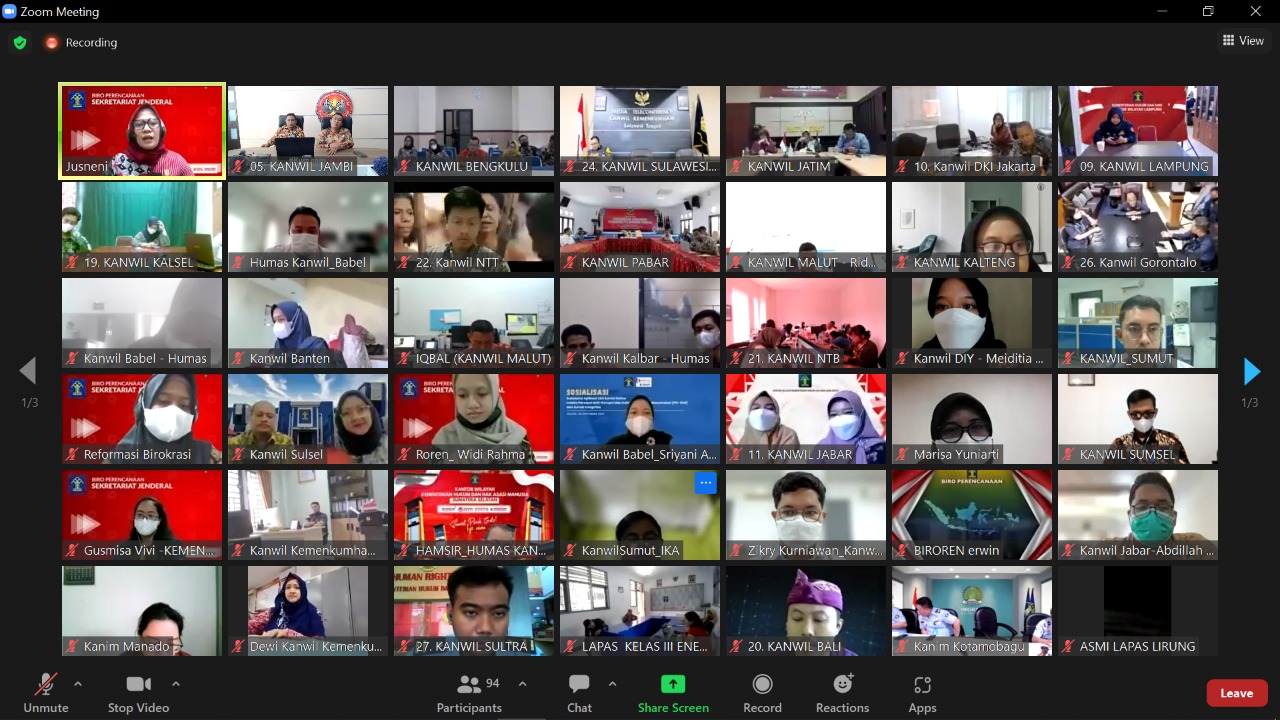
Task: Open more options on KanwilSumut_IKA tile
Action: click(706, 483)
